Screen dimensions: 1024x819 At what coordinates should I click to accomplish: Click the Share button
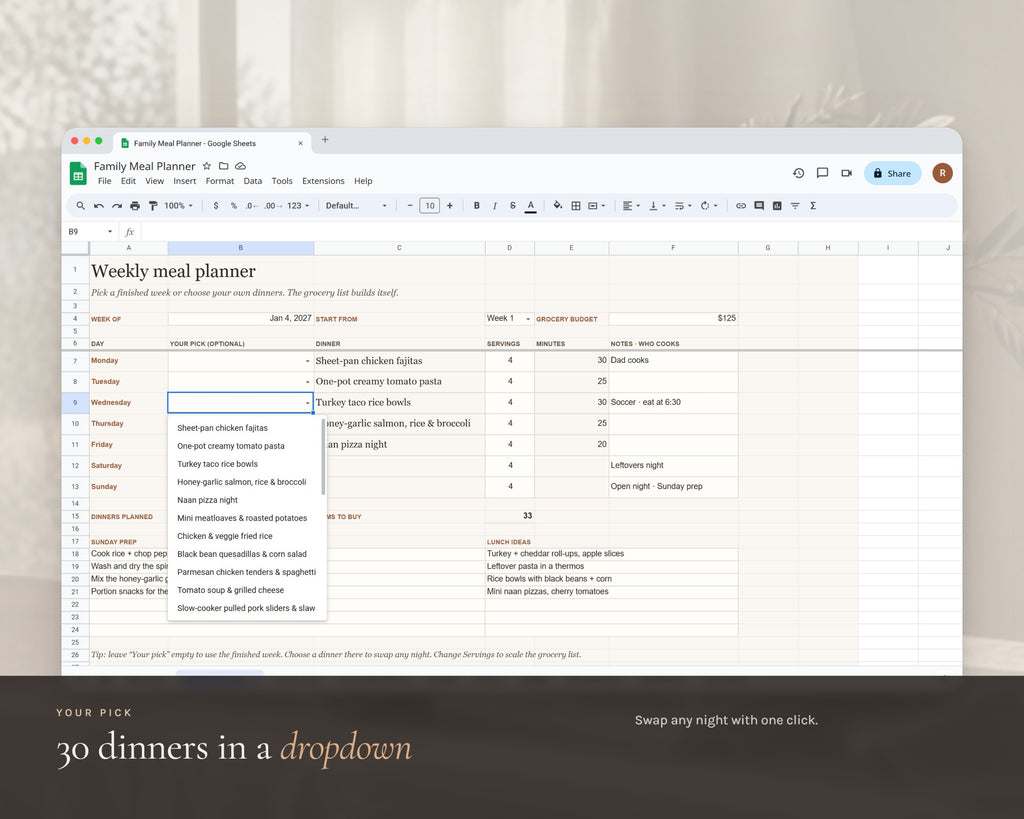[x=892, y=173]
